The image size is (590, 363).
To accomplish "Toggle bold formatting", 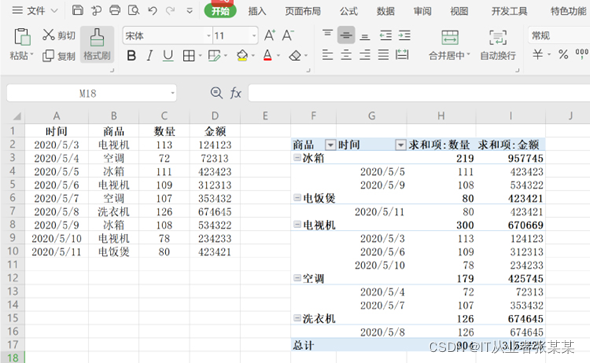I will [131, 56].
